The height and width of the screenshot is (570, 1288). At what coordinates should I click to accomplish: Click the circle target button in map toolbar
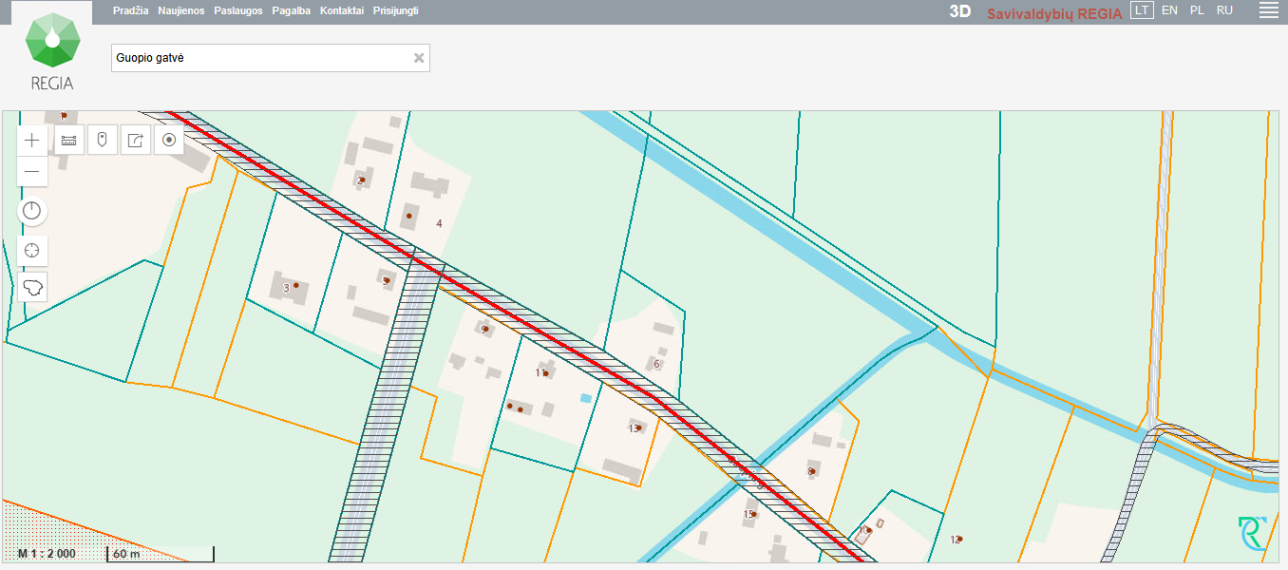click(169, 140)
